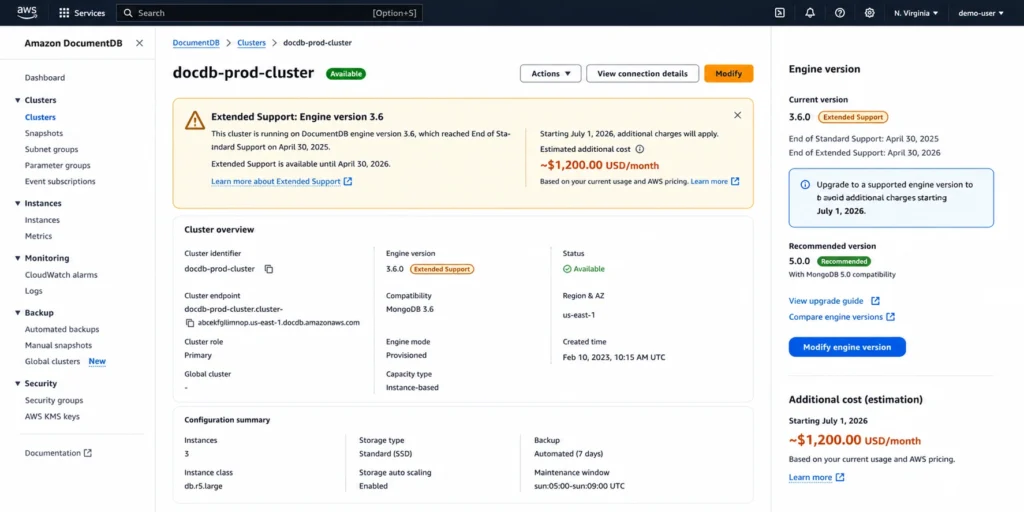
Task: Open Snapshots in sidebar
Action: tap(44, 133)
